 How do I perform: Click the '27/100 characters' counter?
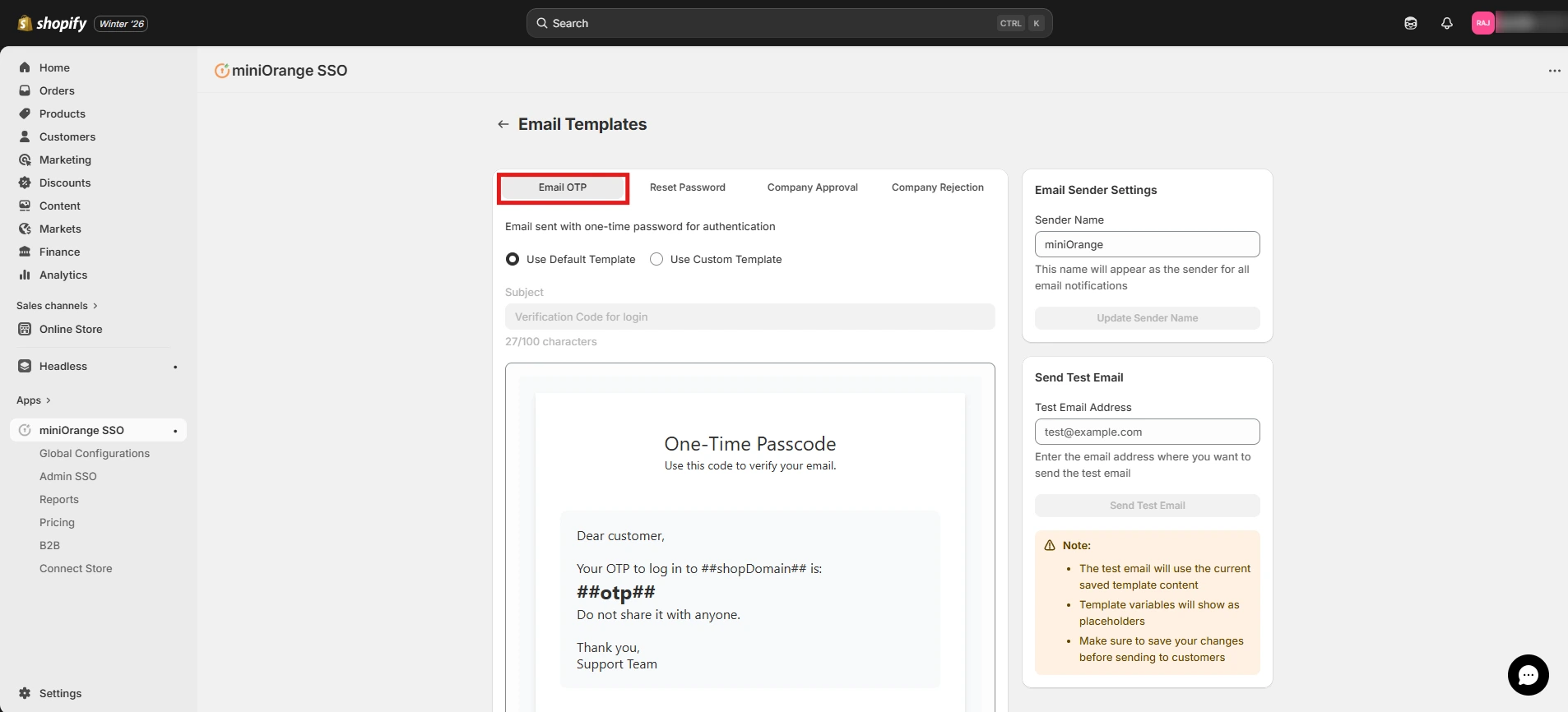[x=551, y=341]
